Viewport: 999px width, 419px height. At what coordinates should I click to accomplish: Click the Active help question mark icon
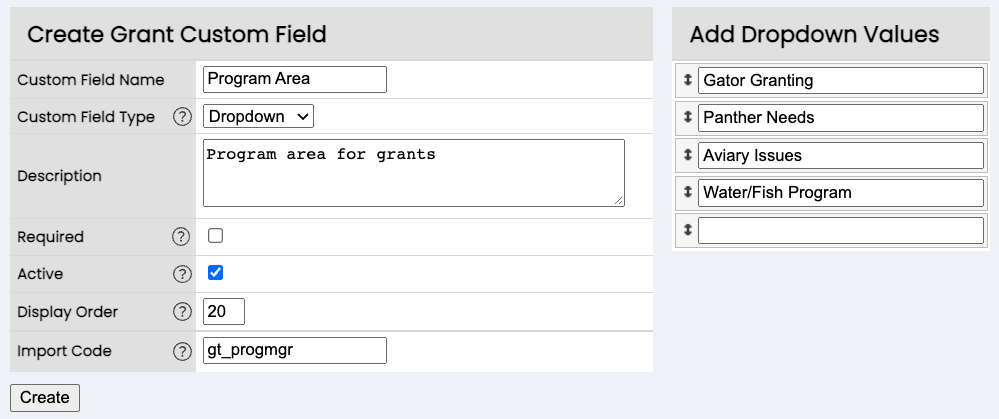coord(182,274)
